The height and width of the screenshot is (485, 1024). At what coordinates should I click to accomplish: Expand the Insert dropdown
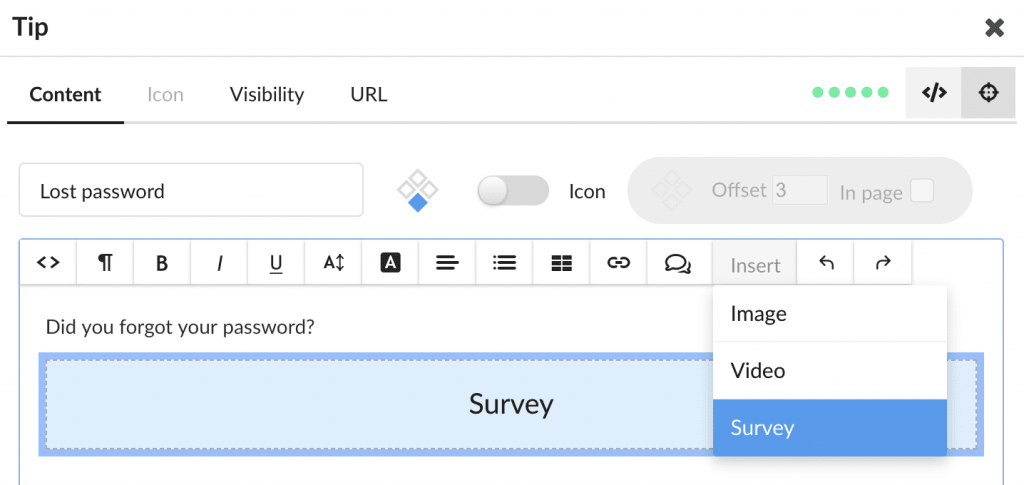755,264
